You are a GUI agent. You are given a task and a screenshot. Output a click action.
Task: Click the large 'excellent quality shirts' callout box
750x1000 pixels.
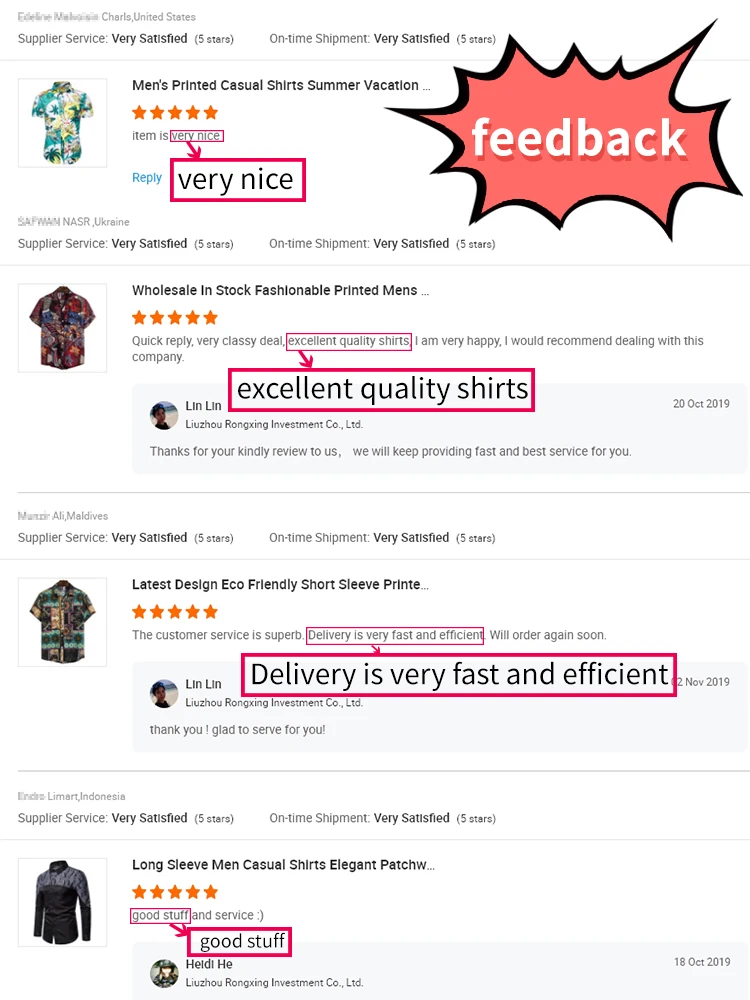pos(381,389)
